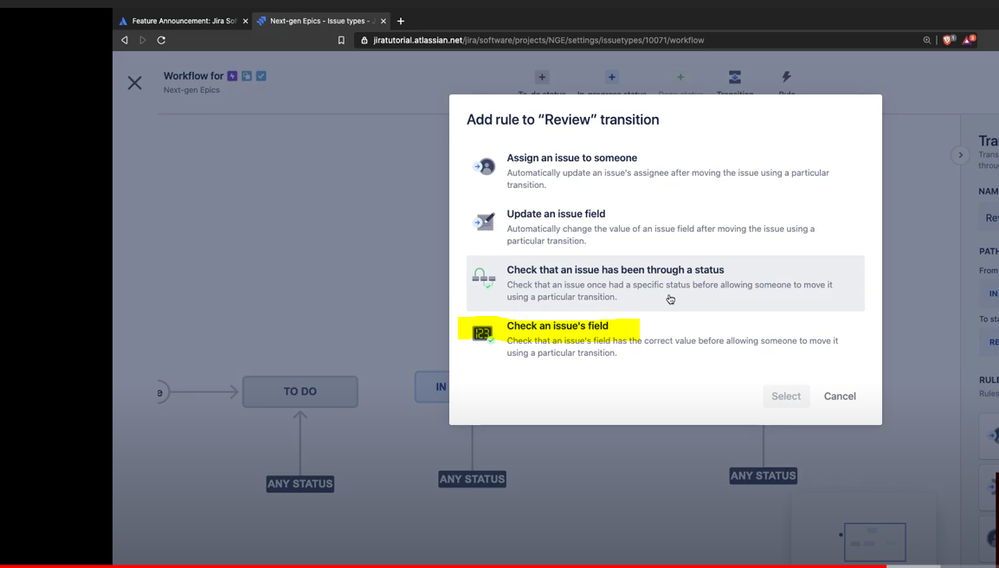Choose the Update an issue field rule
The image size is (999, 568).
[x=665, y=227]
